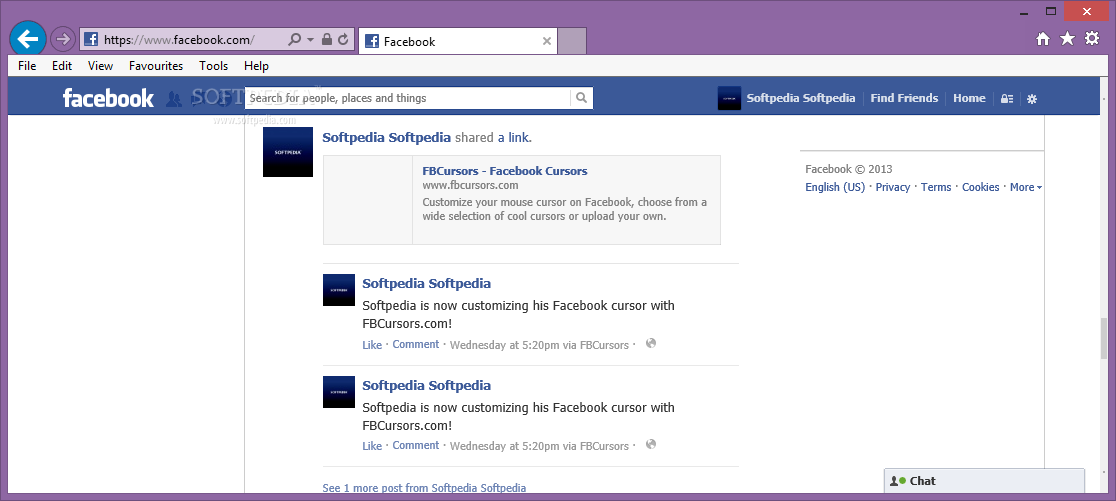
Task: Open the friend requests icon in header
Action: click(x=174, y=99)
